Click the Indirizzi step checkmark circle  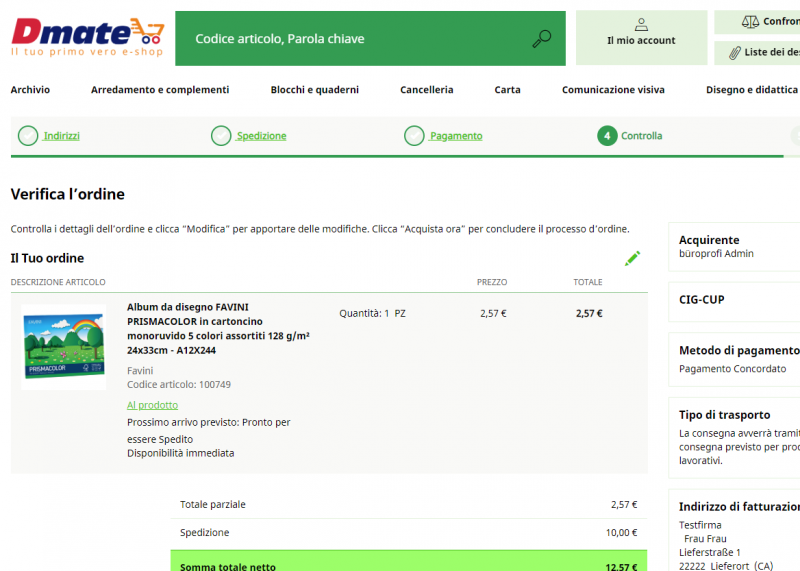click(x=28, y=136)
